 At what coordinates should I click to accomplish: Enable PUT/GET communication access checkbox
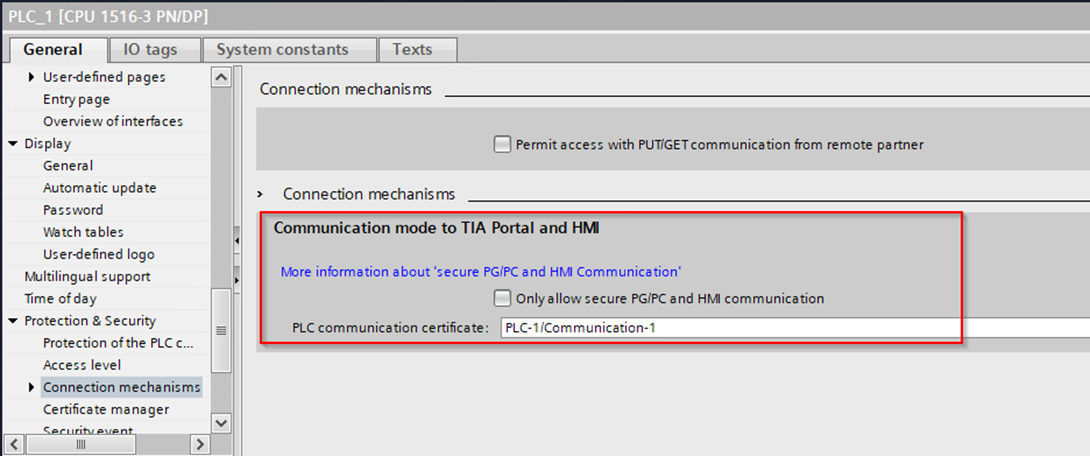pos(502,145)
